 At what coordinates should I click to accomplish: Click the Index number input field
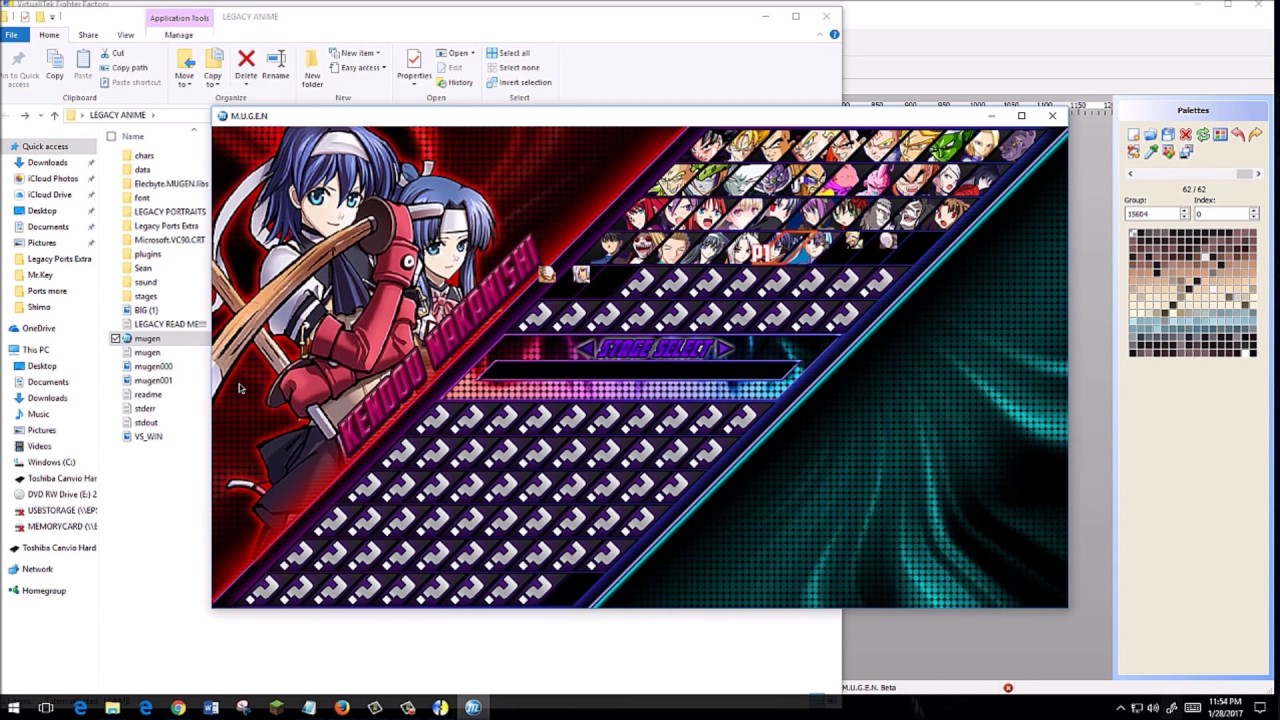coord(1221,214)
